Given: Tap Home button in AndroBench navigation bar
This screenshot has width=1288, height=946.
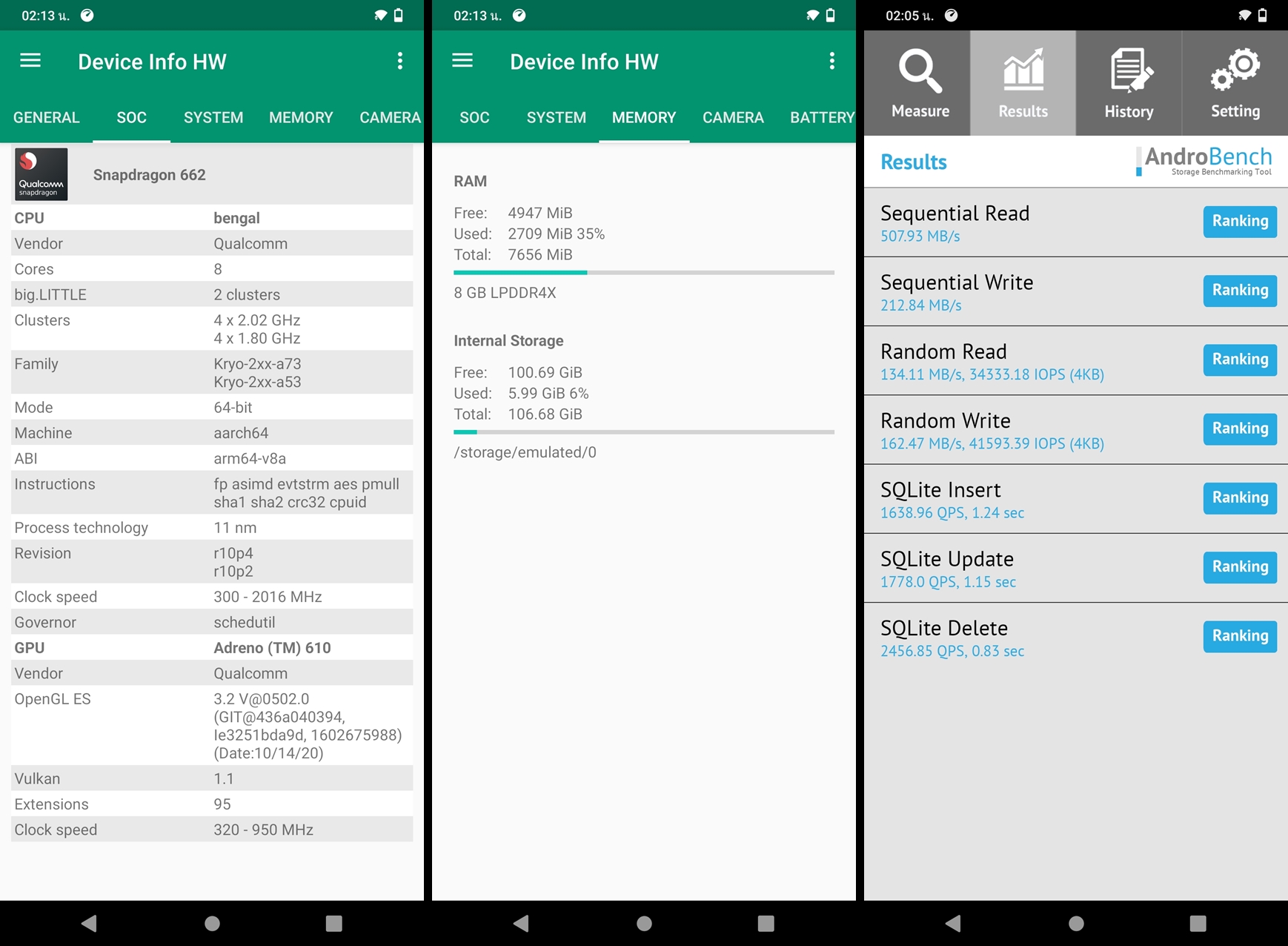Looking at the screenshot, I should 1076,923.
